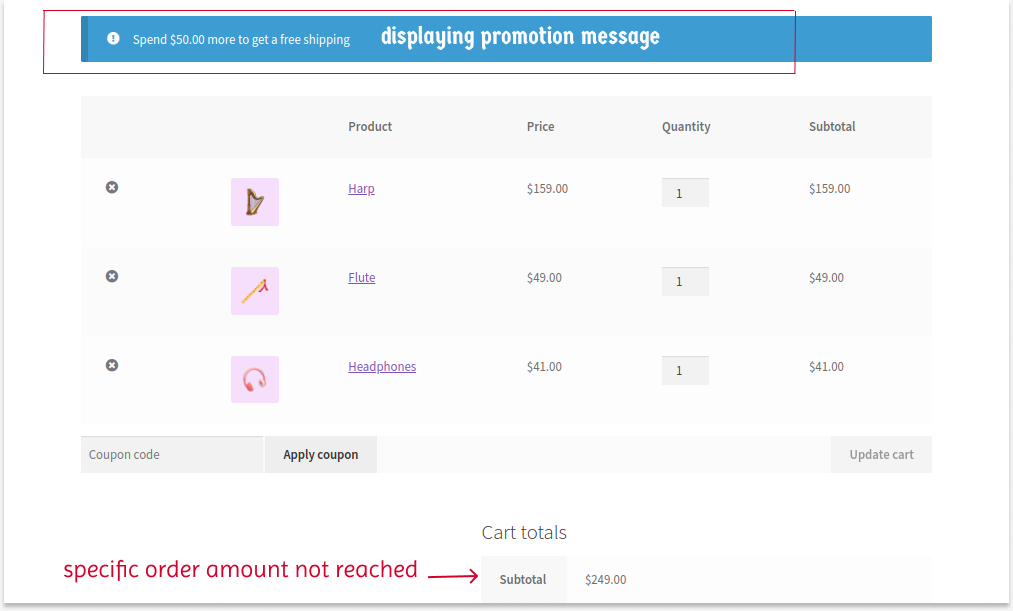Select the Headphones price $41.00 in Price column
1013x611 pixels.
click(544, 367)
